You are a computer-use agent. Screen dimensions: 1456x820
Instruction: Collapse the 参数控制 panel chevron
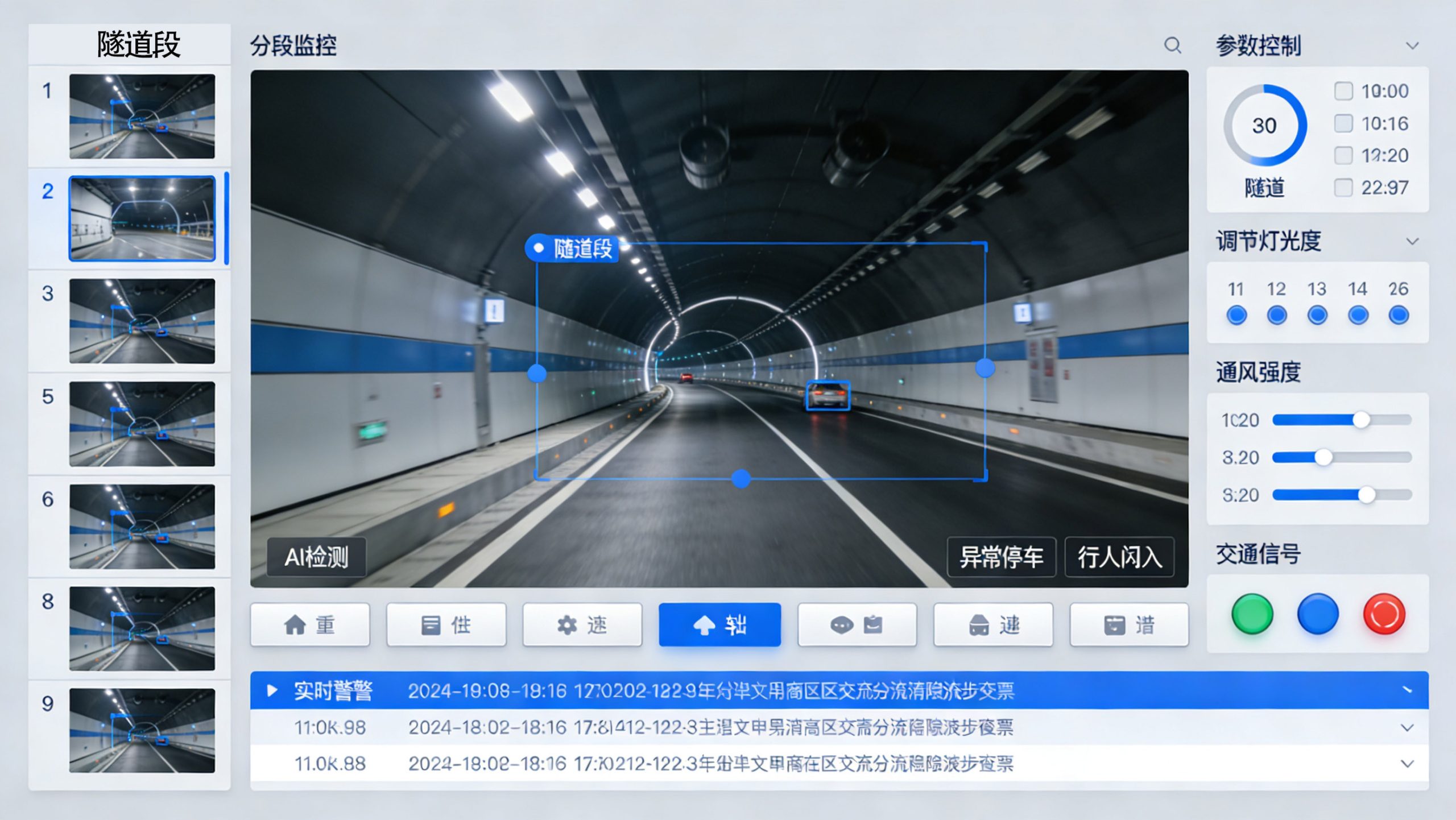click(1412, 45)
